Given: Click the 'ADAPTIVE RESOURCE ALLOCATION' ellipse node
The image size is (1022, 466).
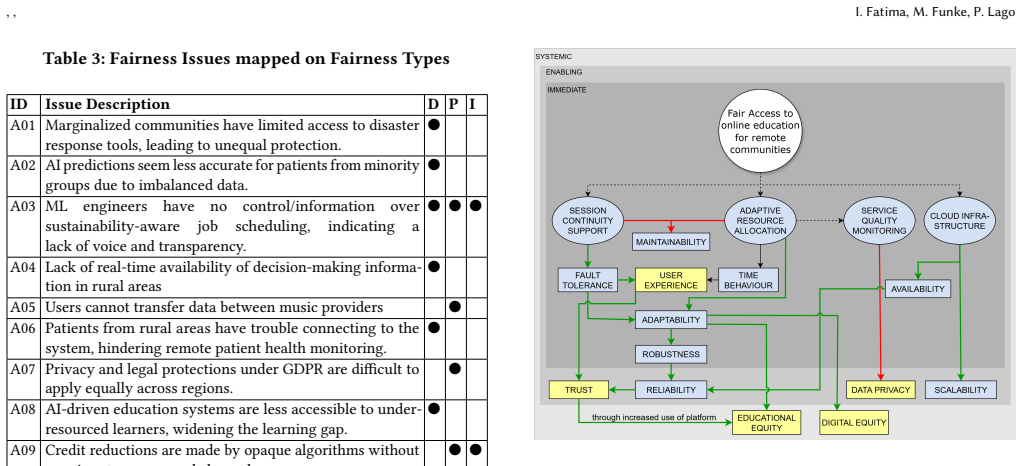Looking at the screenshot, I should [x=761, y=220].
